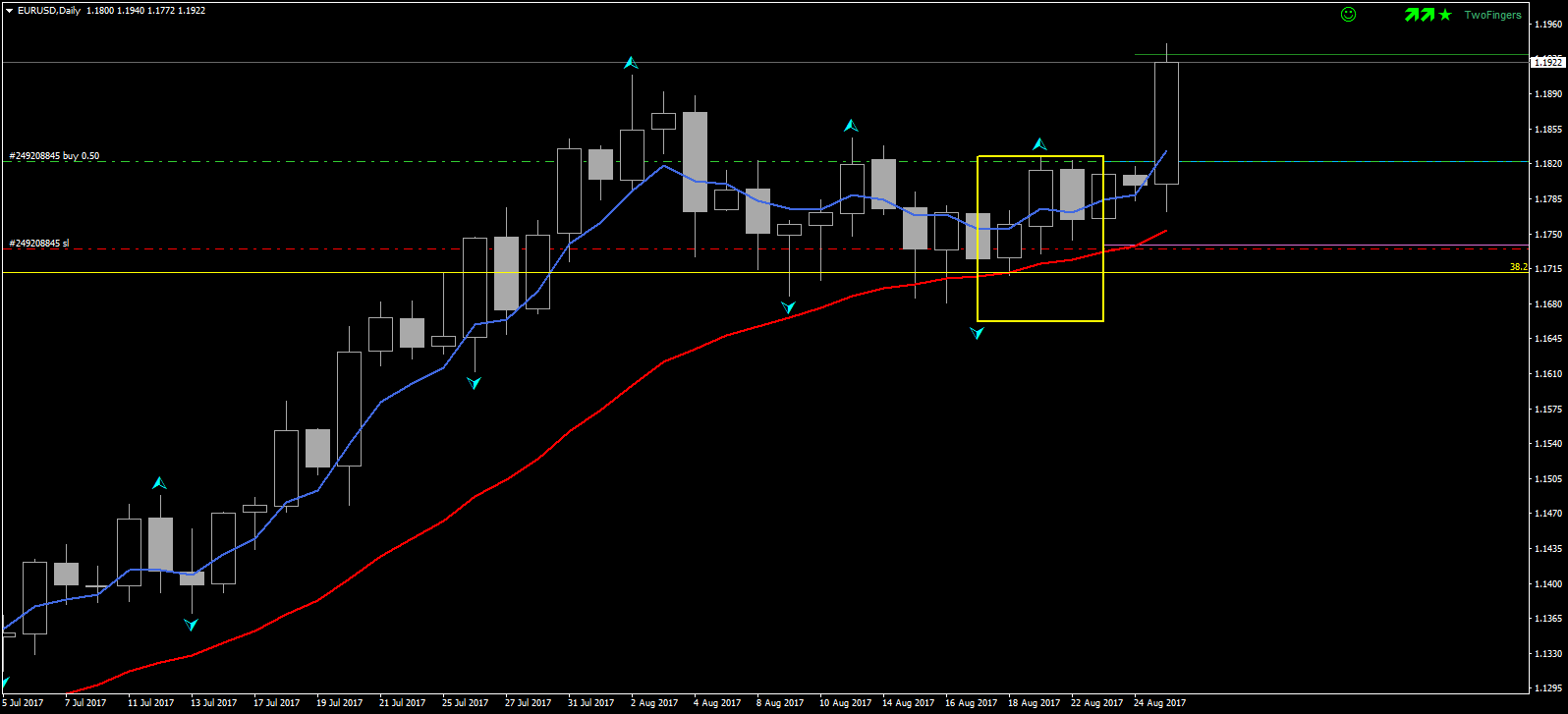
Task: Click the 31 Jul 2017 date label
Action: (590, 703)
